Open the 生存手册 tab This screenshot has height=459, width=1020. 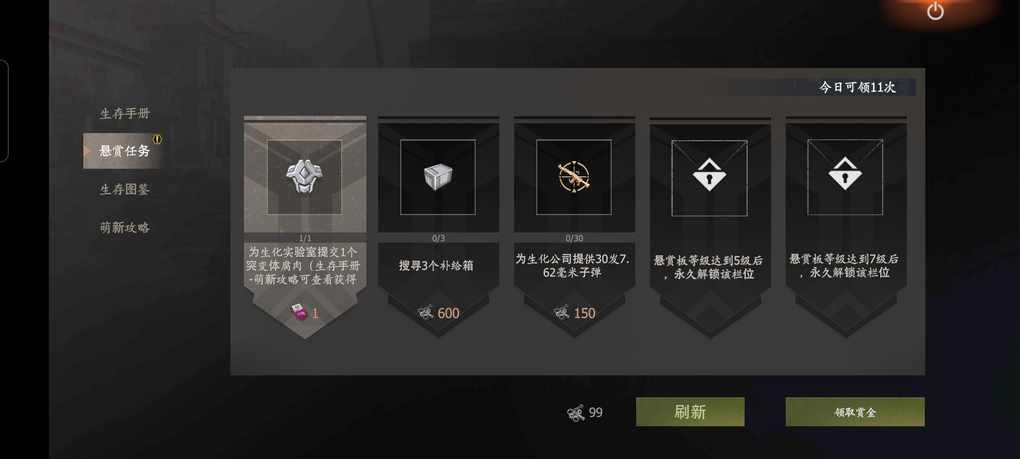pyautogui.click(x=125, y=114)
